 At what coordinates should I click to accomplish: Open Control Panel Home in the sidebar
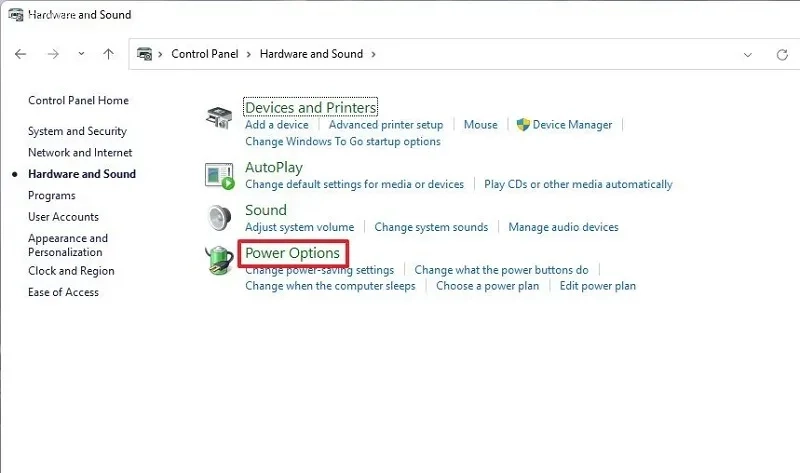[78, 101]
